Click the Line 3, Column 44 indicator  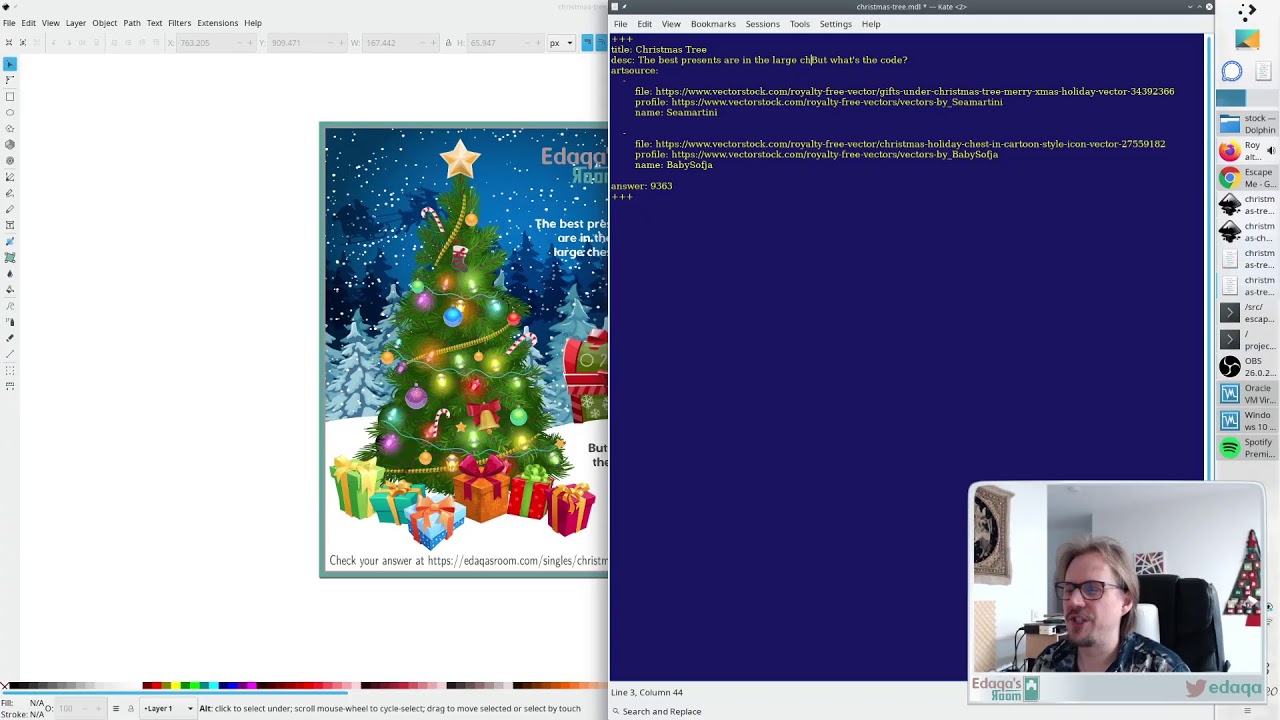tap(647, 692)
